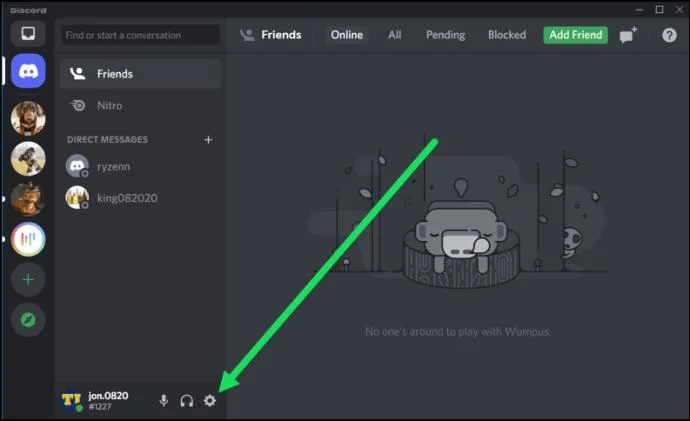
Task: Add a server with the plus button
Action: [28, 280]
